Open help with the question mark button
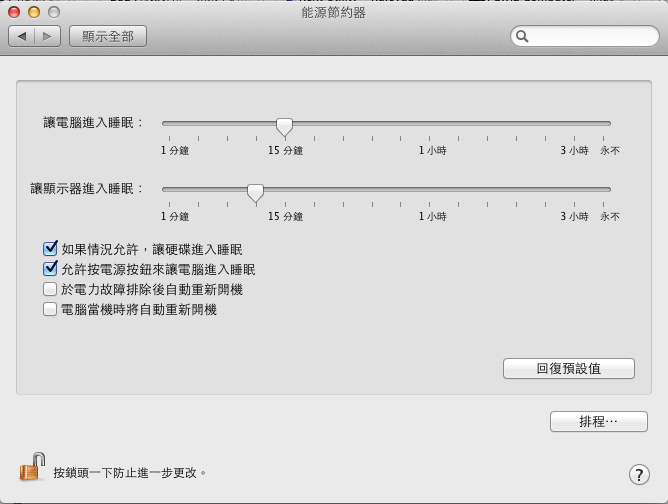Viewport: 668px width, 504px height. [639, 474]
